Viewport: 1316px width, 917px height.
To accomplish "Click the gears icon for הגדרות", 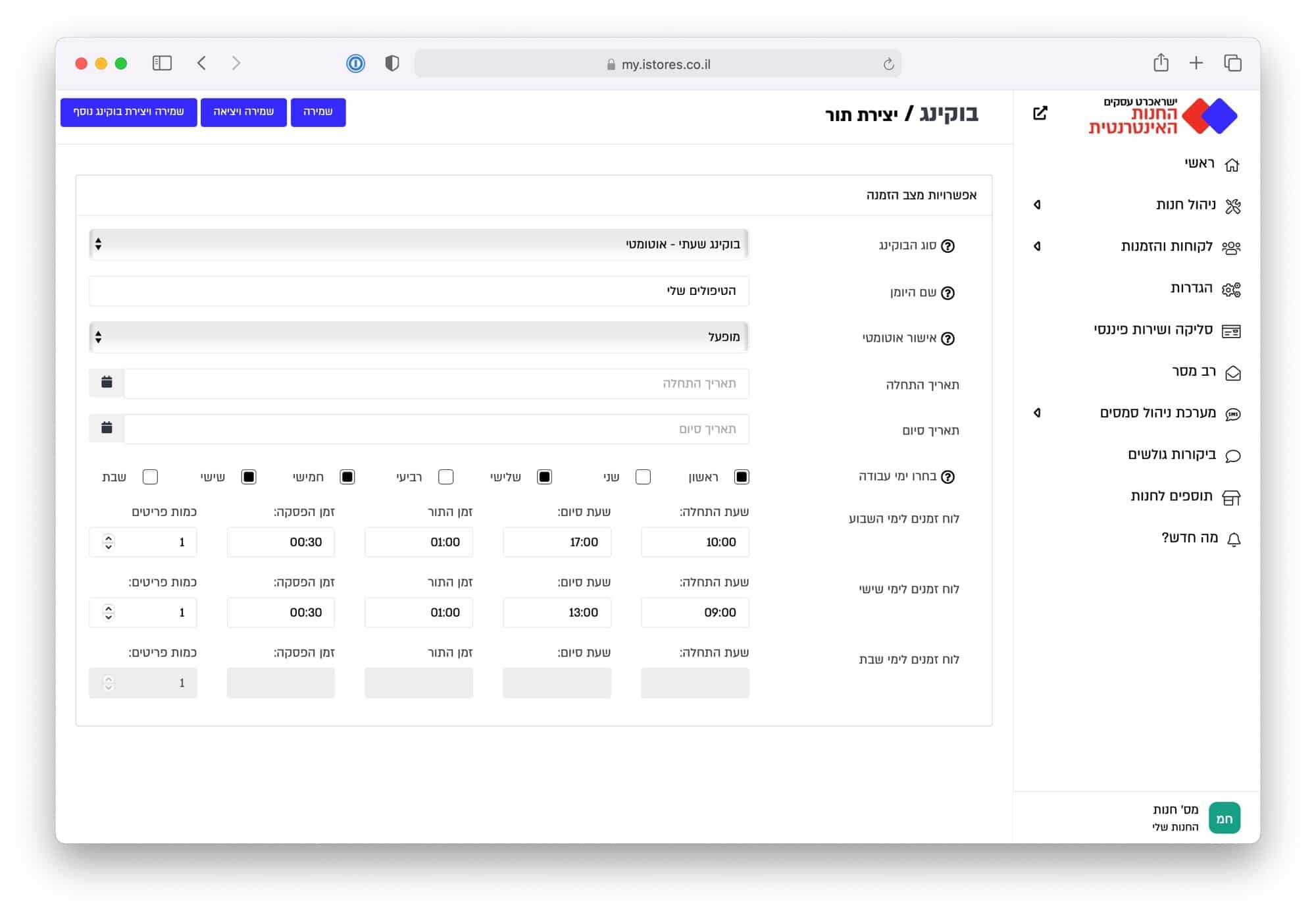I will [x=1231, y=290].
